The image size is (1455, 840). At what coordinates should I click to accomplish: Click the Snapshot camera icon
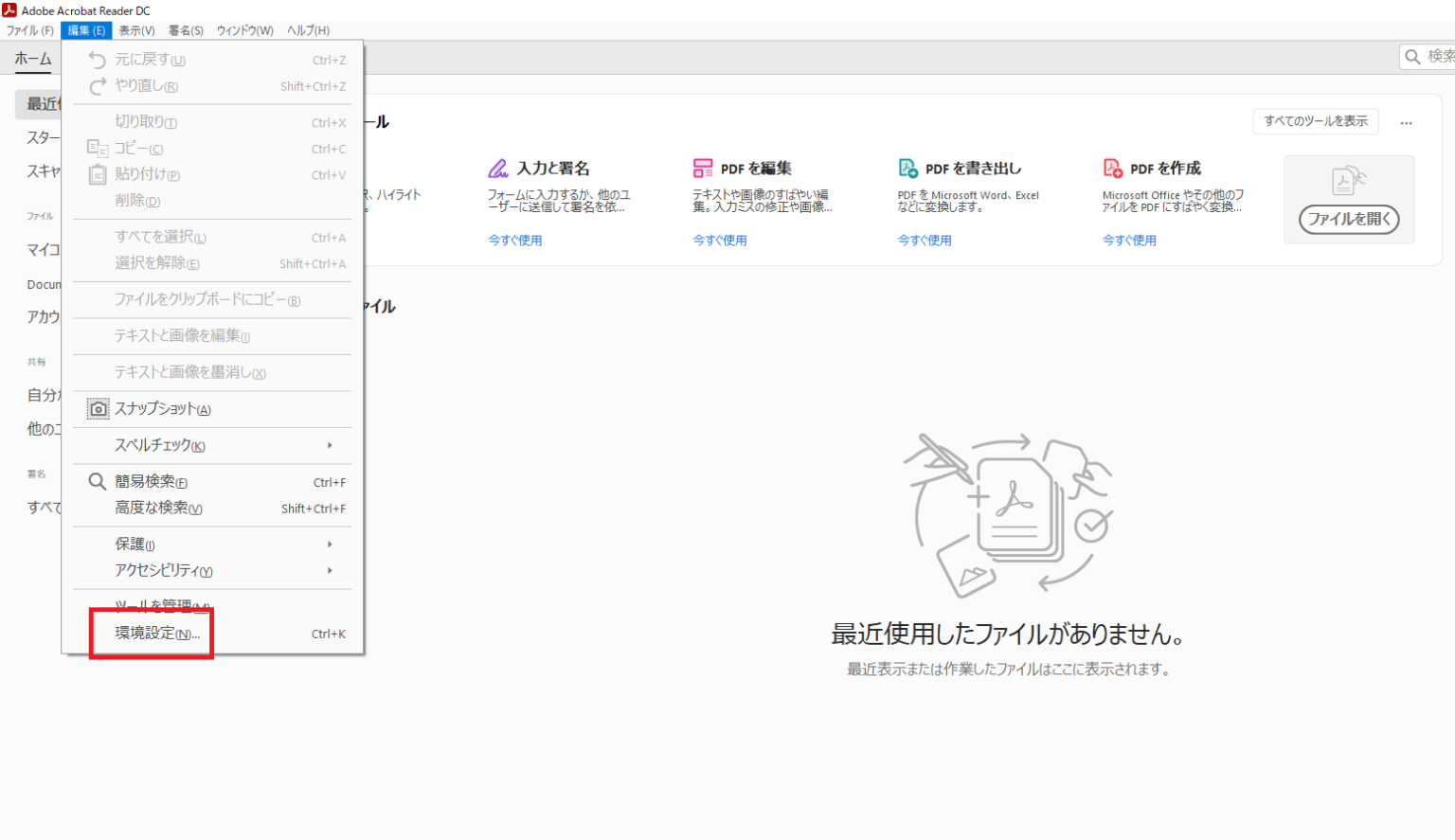pos(98,409)
